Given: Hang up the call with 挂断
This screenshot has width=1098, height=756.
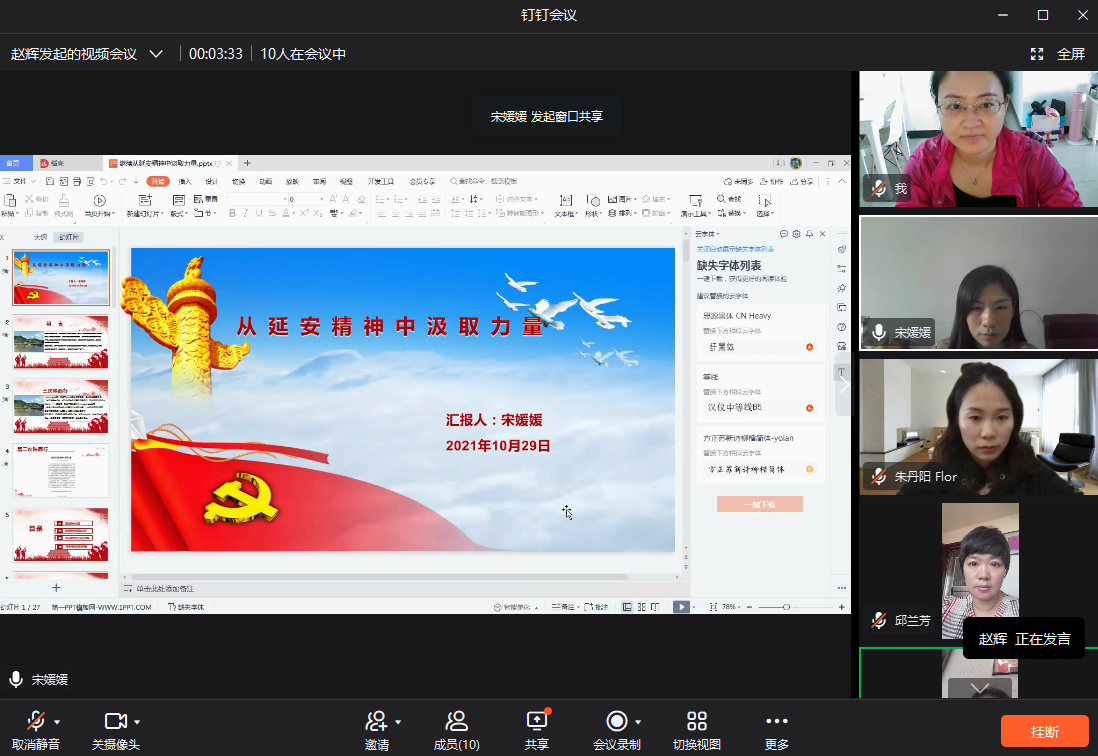Looking at the screenshot, I should tap(1044, 732).
